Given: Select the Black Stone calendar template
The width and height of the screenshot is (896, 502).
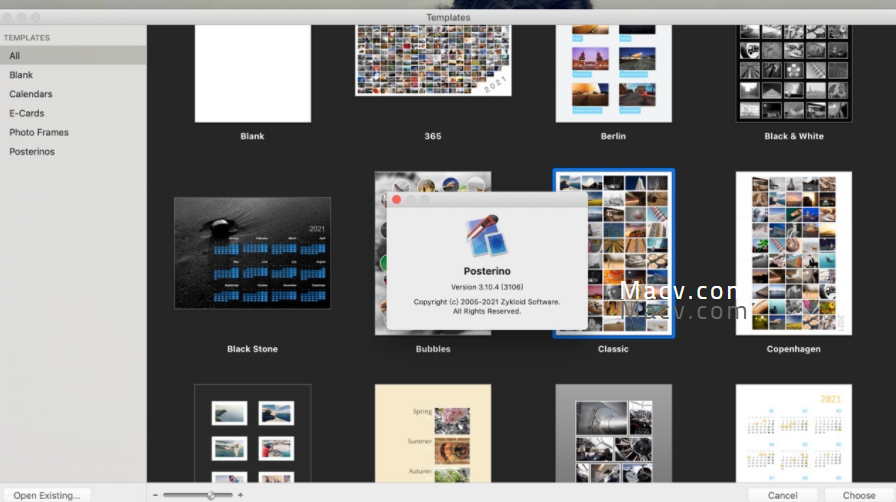Looking at the screenshot, I should pyautogui.click(x=253, y=253).
